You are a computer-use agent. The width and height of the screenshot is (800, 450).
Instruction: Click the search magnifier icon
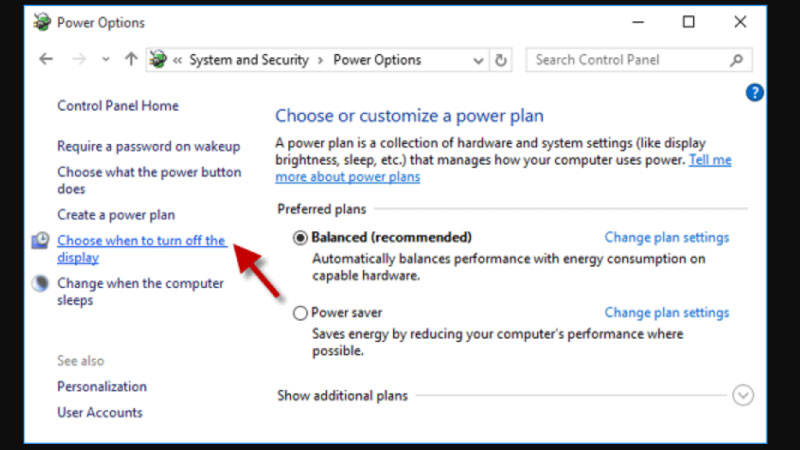click(736, 60)
